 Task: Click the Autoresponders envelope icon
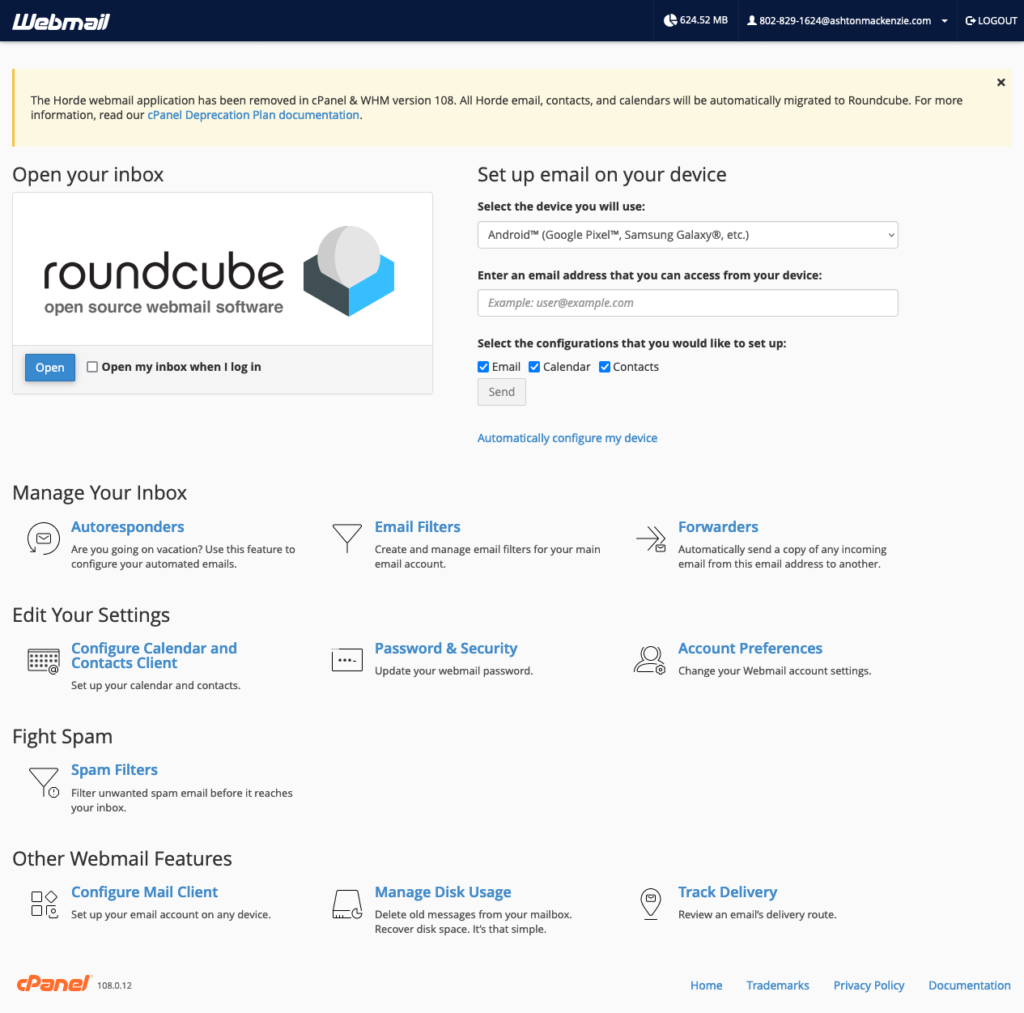point(43,539)
